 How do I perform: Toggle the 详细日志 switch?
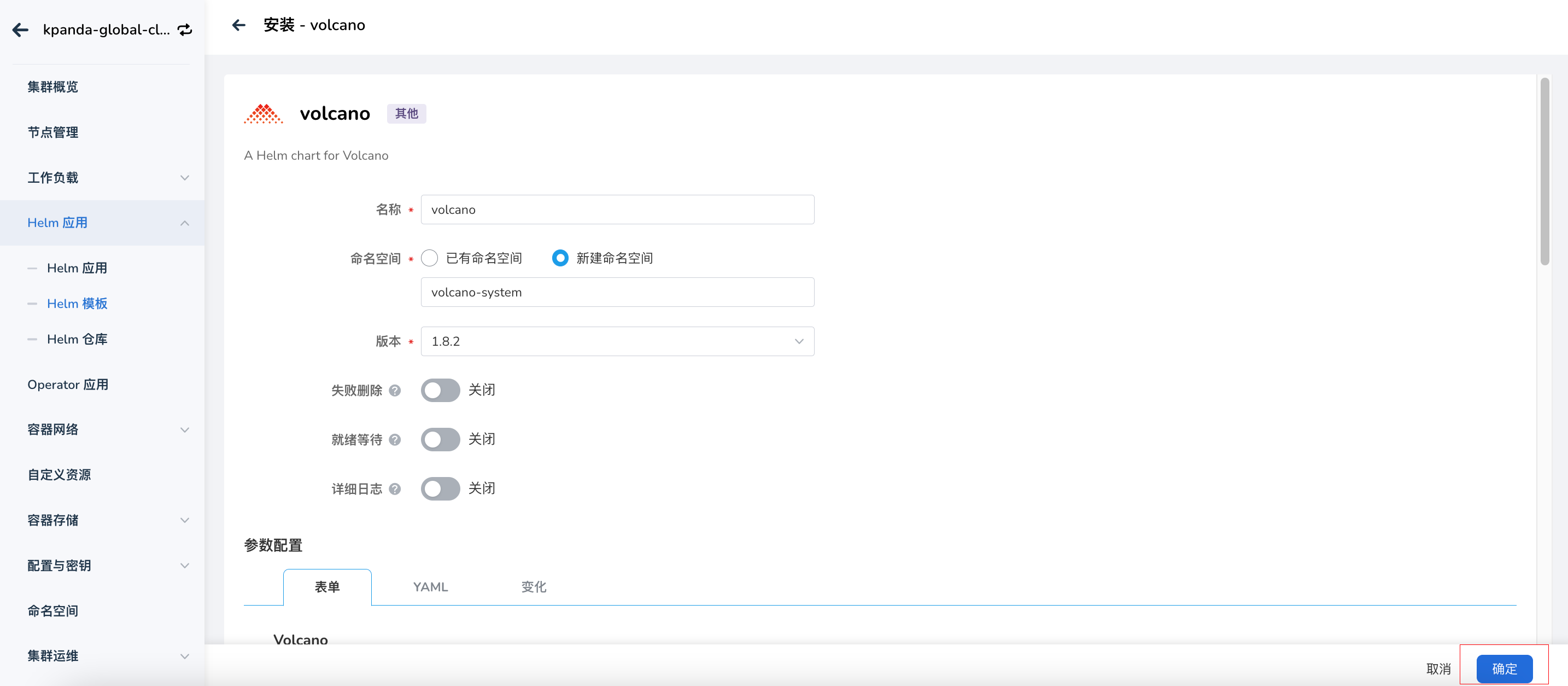click(440, 489)
